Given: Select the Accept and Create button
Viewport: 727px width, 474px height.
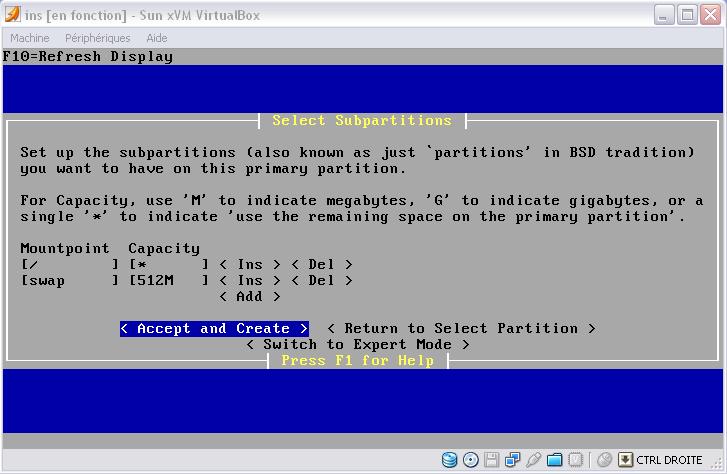Looking at the screenshot, I should (x=214, y=329).
